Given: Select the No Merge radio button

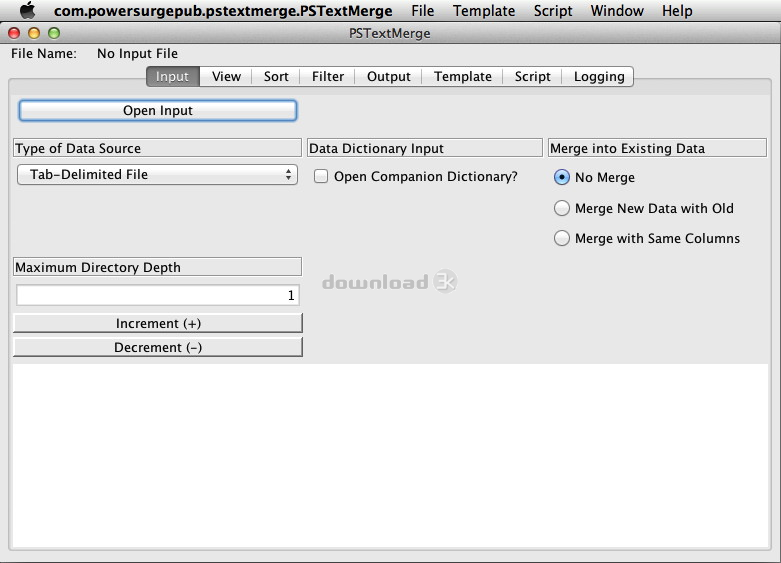Looking at the screenshot, I should [562, 178].
